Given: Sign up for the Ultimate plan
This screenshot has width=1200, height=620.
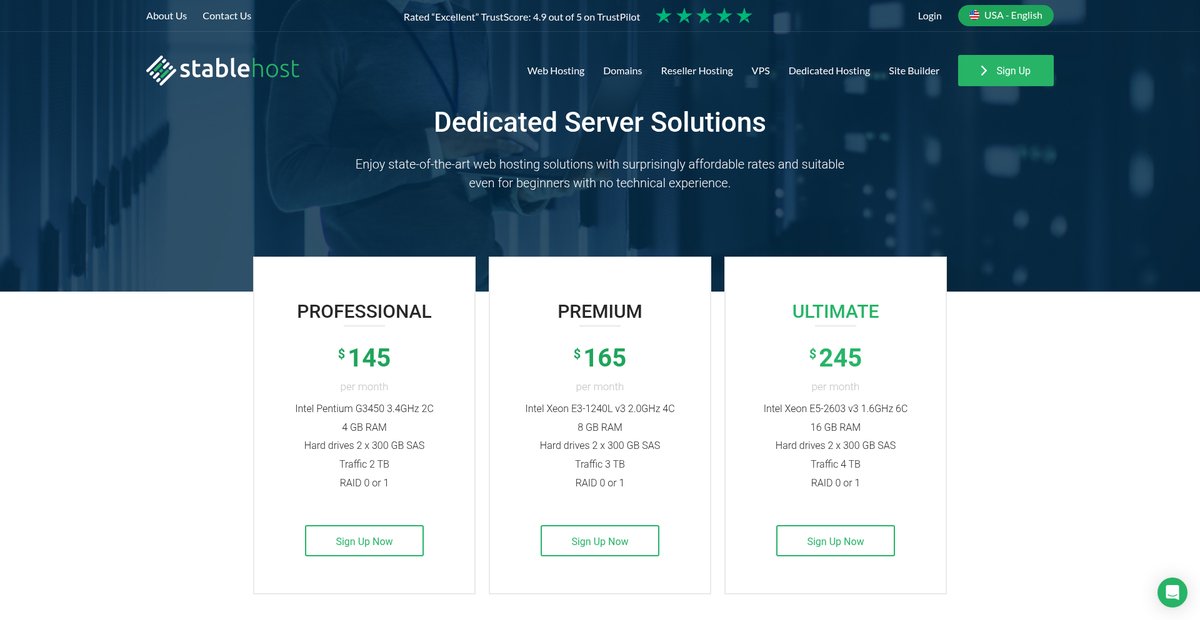Looking at the screenshot, I should pos(835,541).
